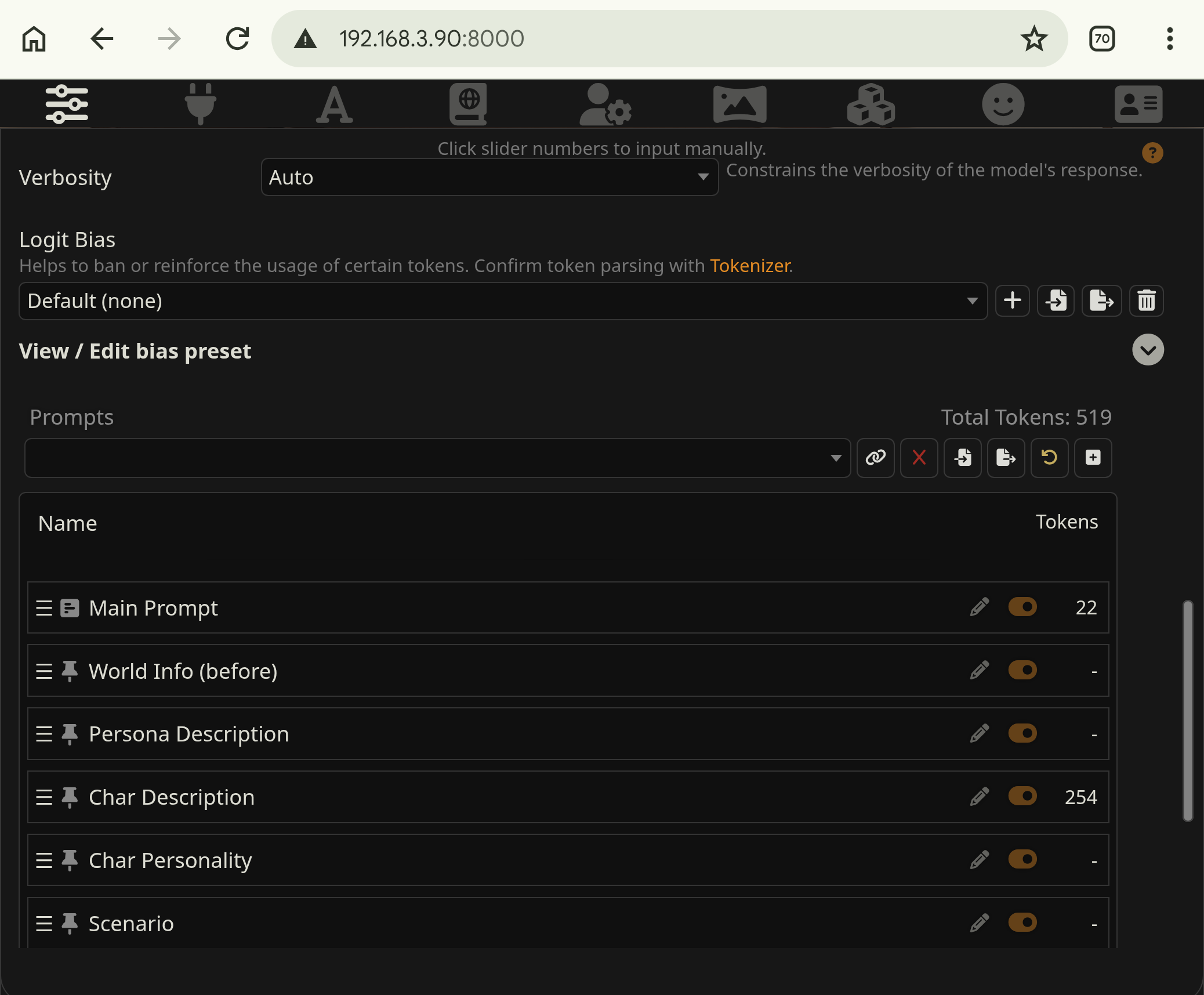This screenshot has width=1204, height=995.
Task: Click the delete logit bias preset trash icon
Action: pyautogui.click(x=1146, y=301)
